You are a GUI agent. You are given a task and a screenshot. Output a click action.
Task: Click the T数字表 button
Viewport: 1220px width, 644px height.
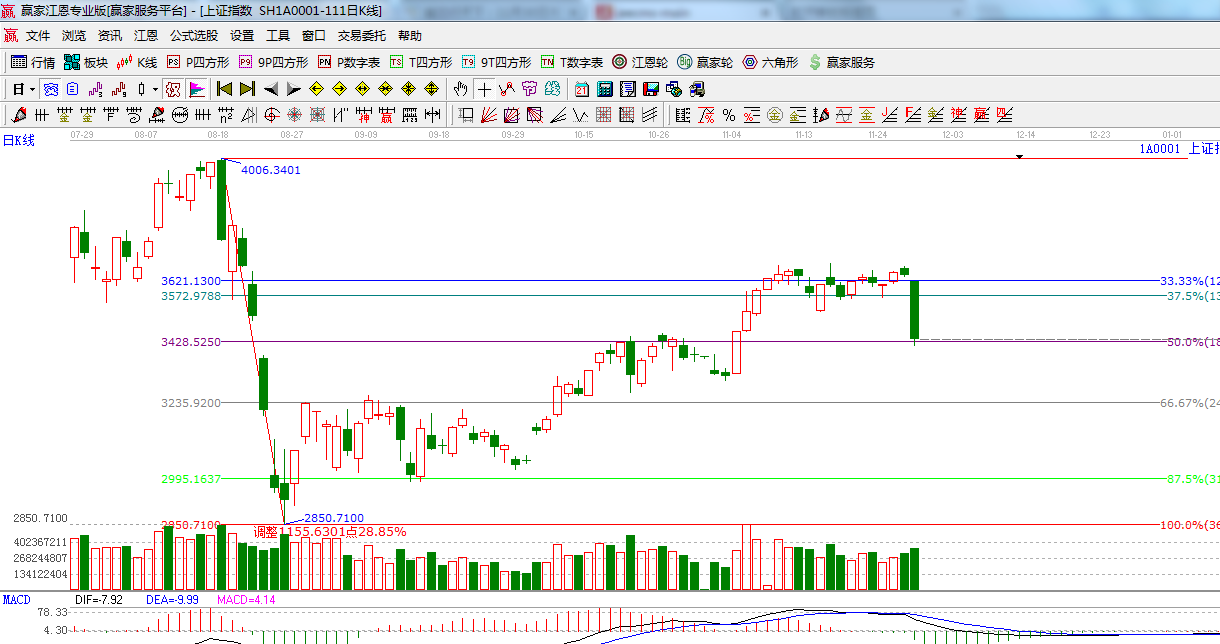coord(572,62)
